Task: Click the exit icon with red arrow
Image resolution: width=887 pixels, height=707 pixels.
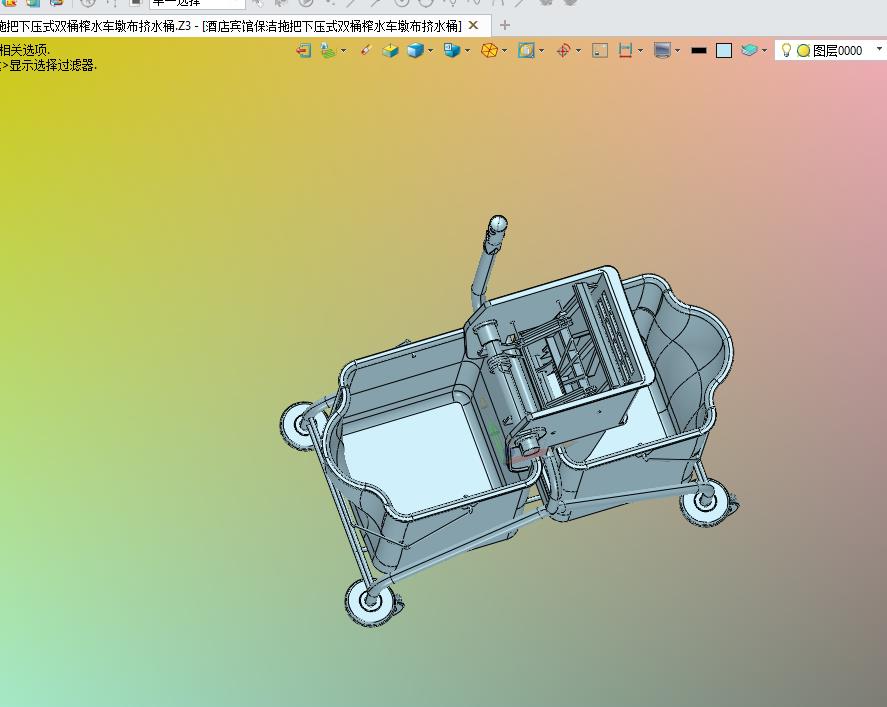Action: pos(304,50)
